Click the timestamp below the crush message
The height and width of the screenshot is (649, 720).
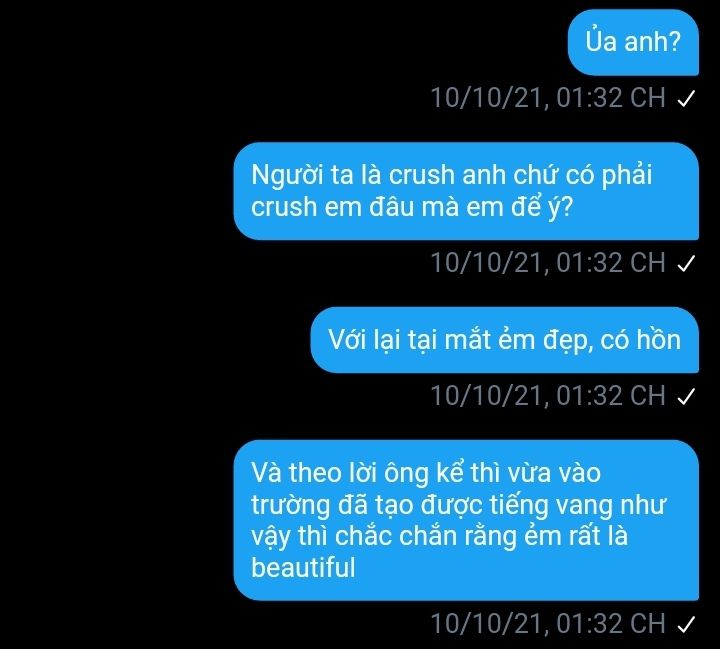pos(548,263)
